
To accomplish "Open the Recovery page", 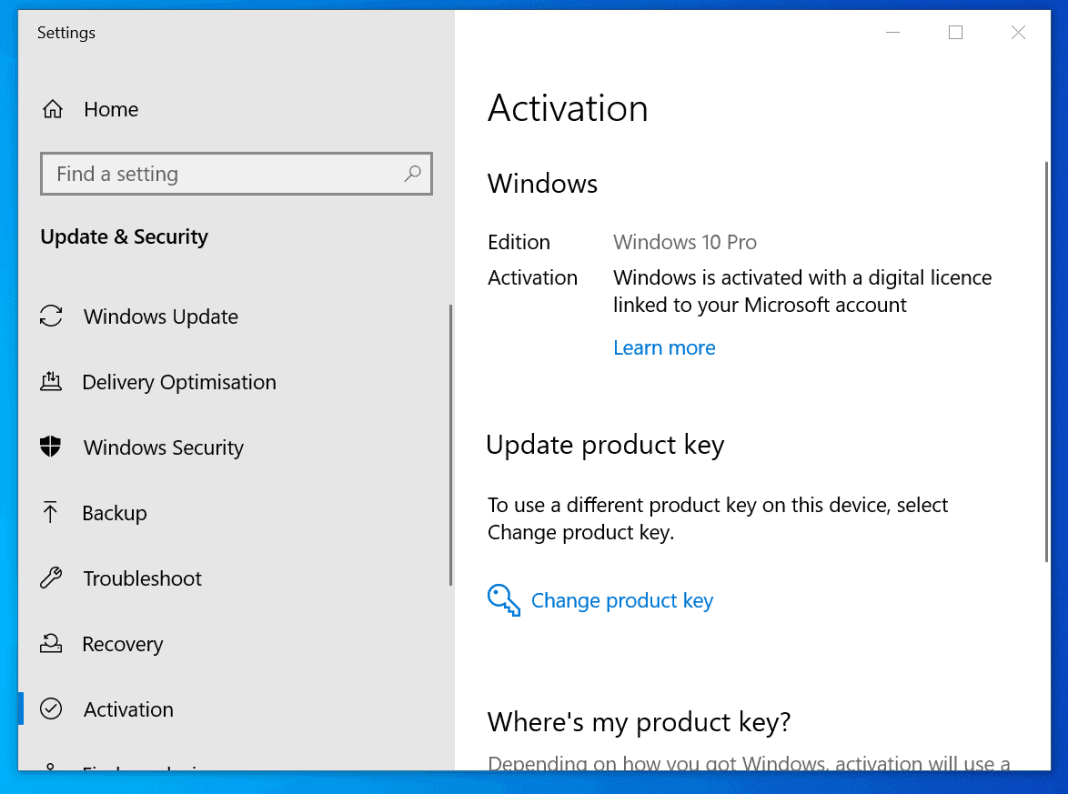I will [122, 644].
